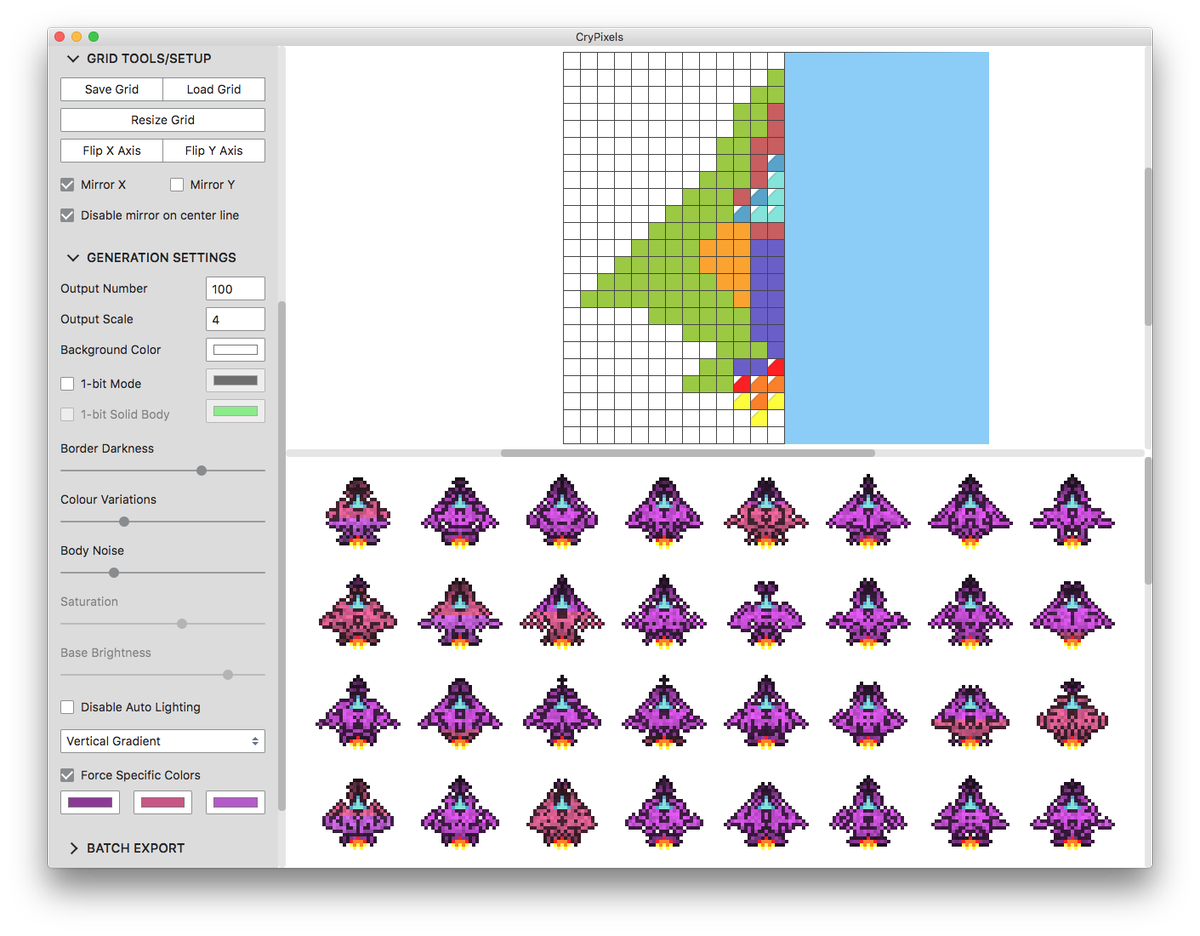Image resolution: width=1200 pixels, height=936 pixels.
Task: Collapse the Grid Tools/Setup section
Action: 72,59
